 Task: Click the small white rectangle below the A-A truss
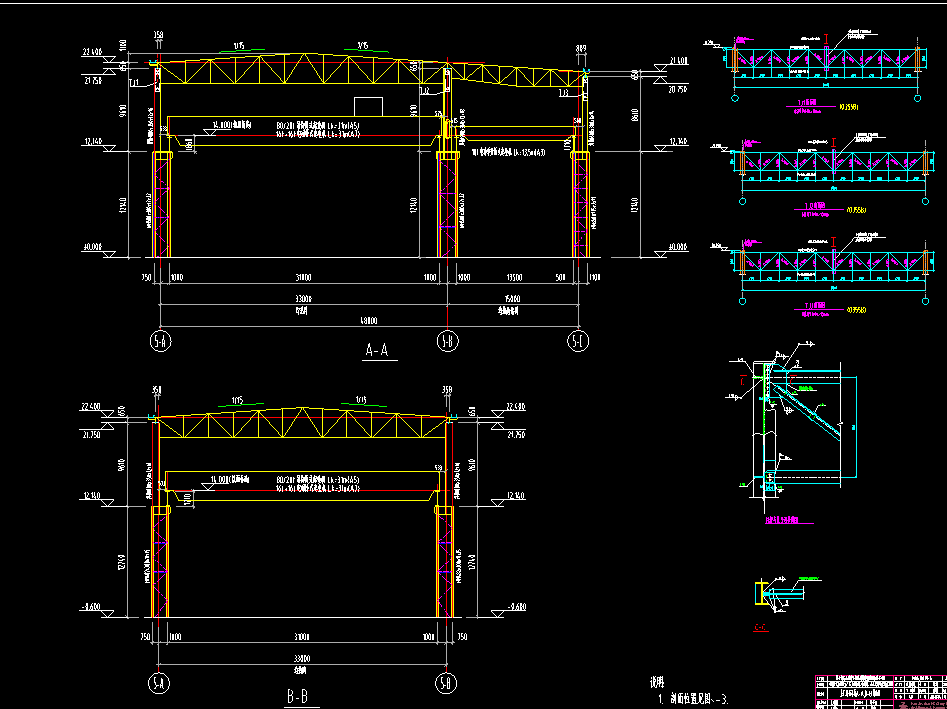[368, 106]
